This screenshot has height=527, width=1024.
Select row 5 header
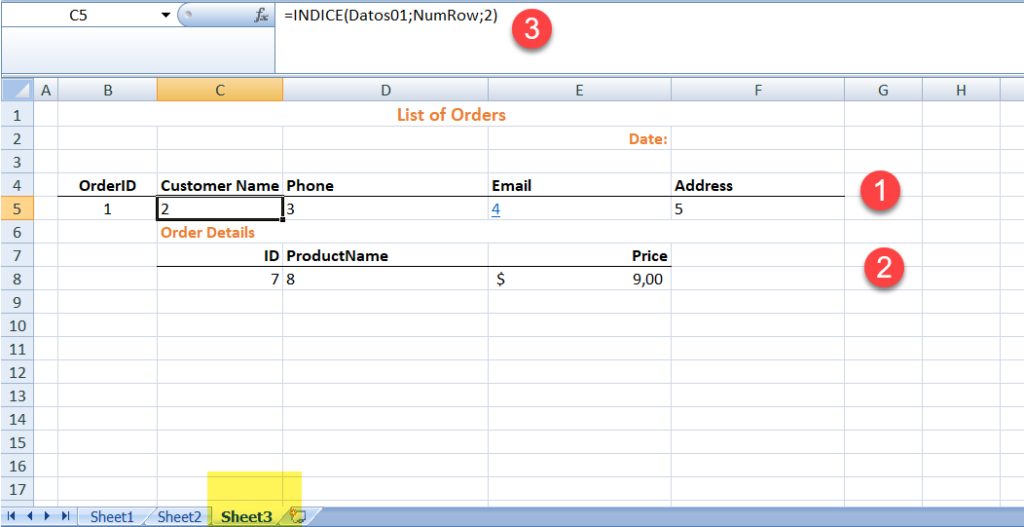pos(17,209)
